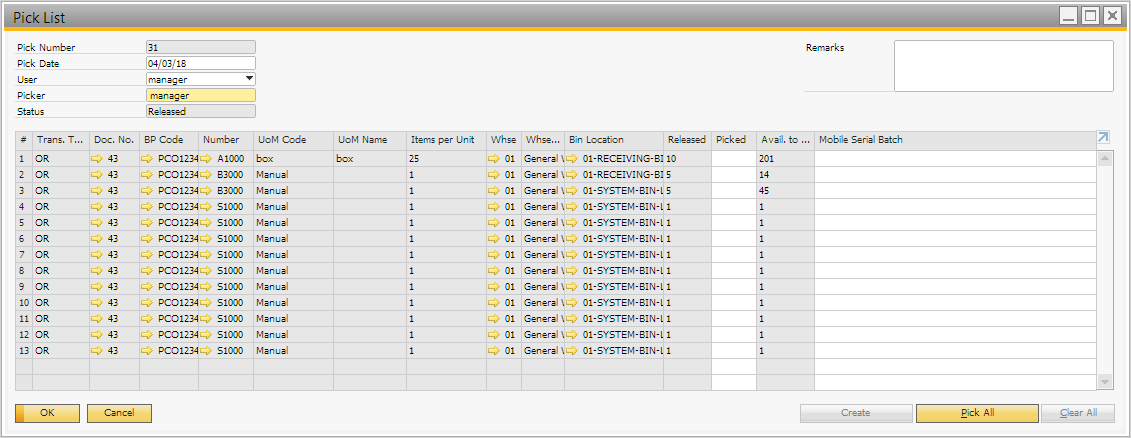Click the Pick Date field

(x=200, y=63)
